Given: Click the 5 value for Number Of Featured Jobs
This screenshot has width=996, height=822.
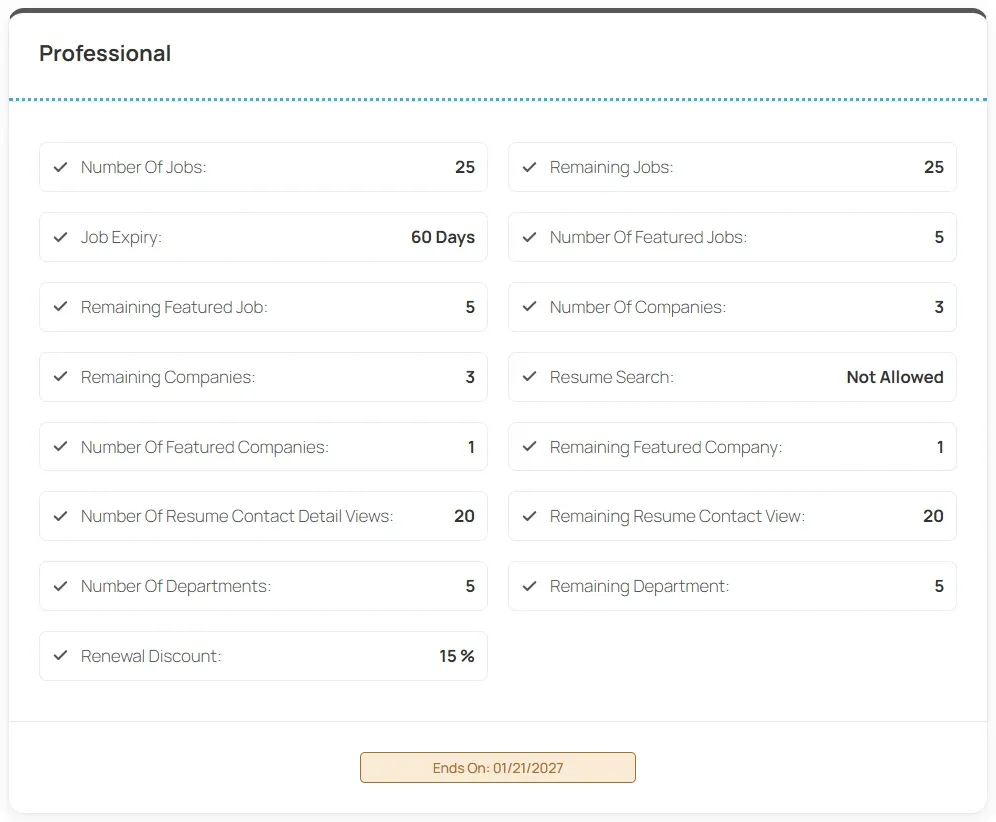Looking at the screenshot, I should tap(939, 237).
